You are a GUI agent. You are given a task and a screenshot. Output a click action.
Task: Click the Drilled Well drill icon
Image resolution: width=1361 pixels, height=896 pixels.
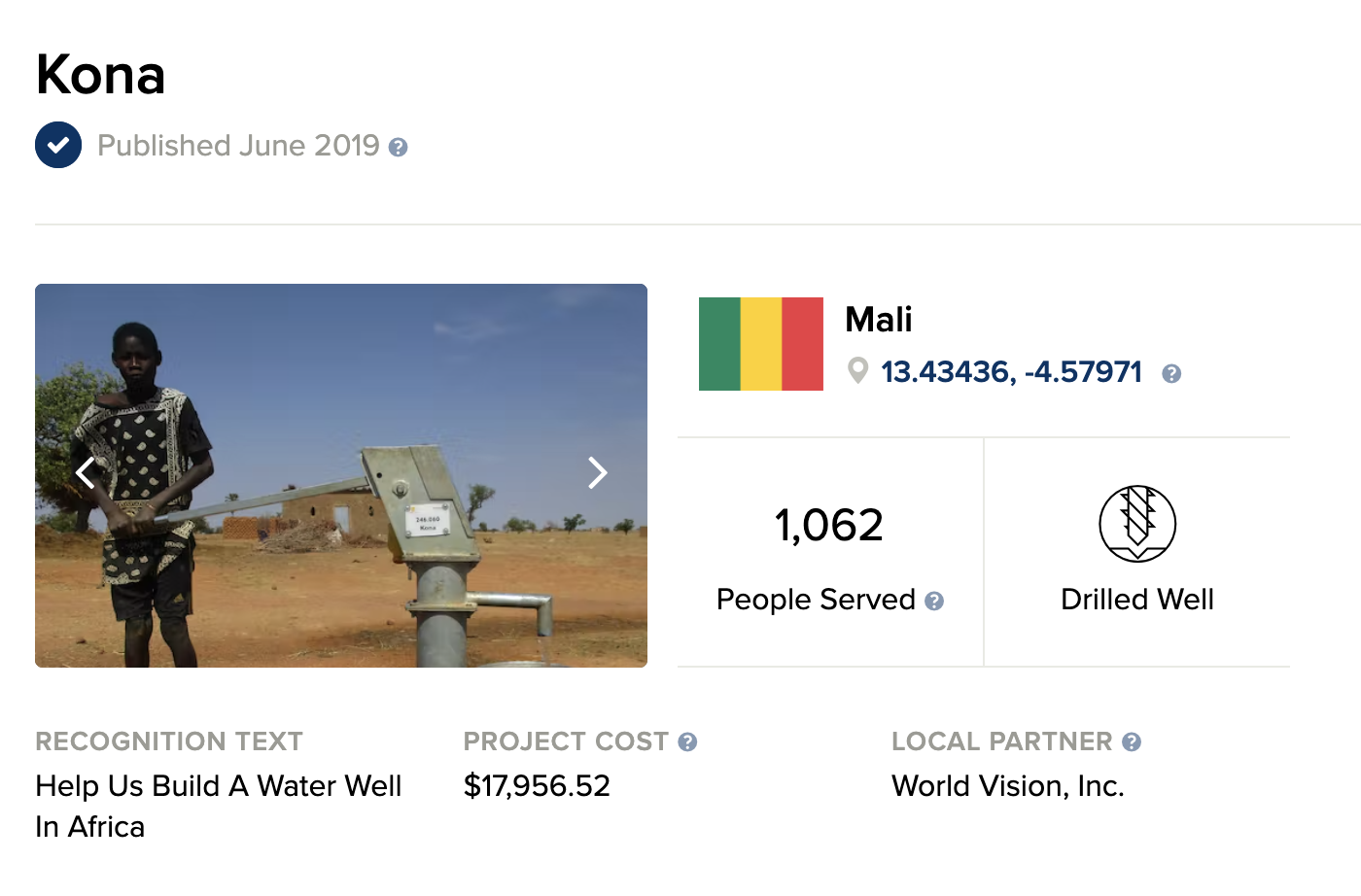tap(1136, 523)
